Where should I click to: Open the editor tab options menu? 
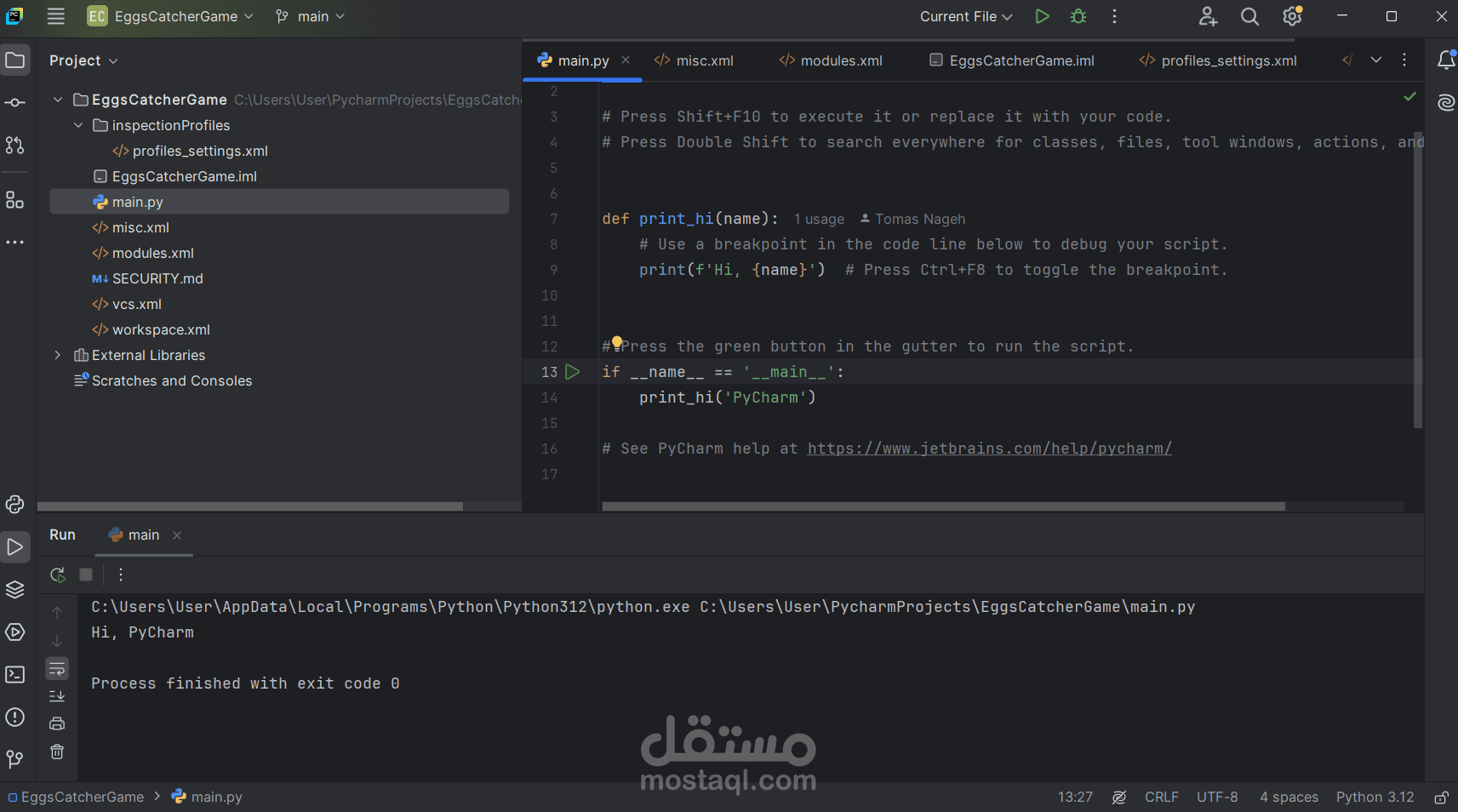click(1404, 60)
